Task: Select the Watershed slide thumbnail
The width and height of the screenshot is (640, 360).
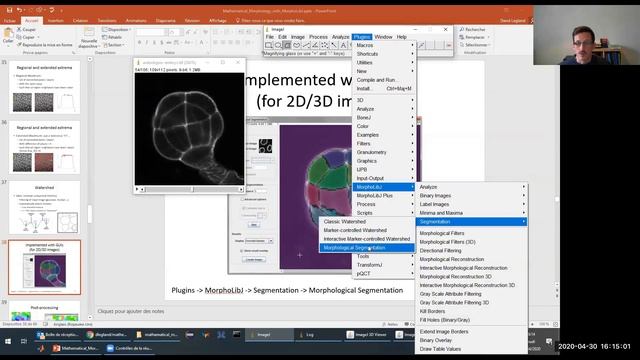Action: [44, 208]
